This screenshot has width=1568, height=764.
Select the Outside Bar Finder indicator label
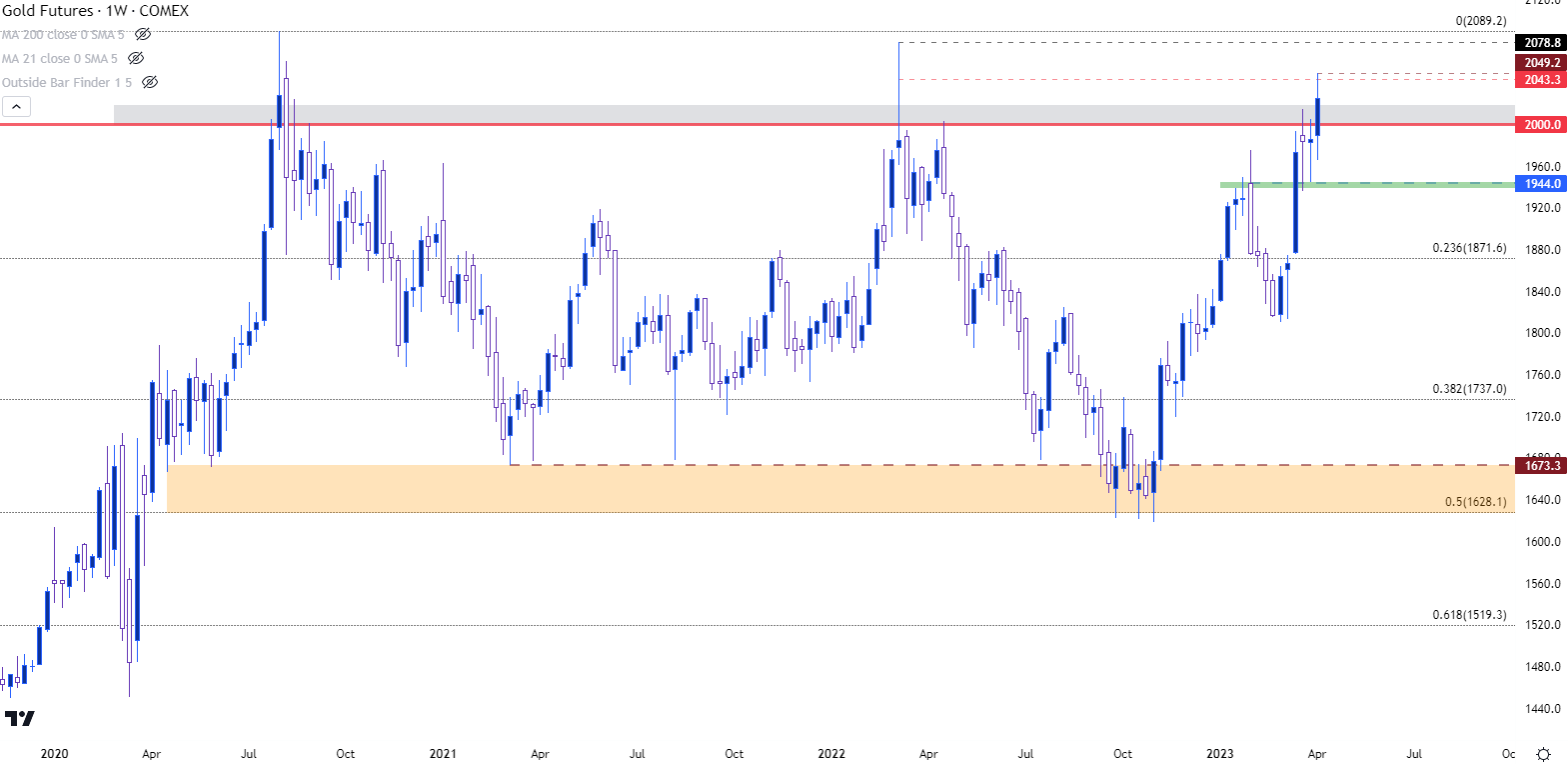pyautogui.click(x=67, y=82)
